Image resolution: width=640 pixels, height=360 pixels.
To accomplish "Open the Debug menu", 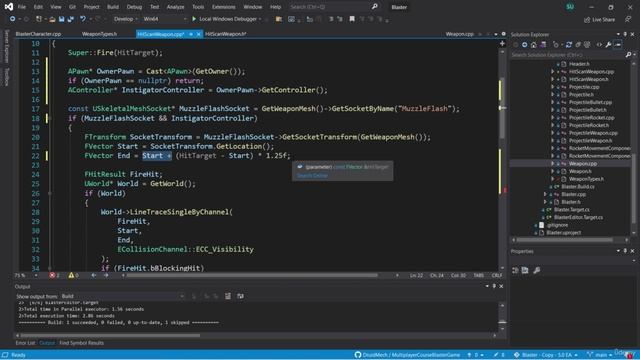I will click(x=134, y=7).
